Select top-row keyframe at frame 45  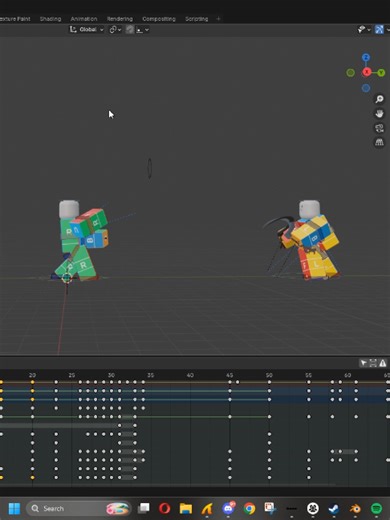[x=230, y=382]
